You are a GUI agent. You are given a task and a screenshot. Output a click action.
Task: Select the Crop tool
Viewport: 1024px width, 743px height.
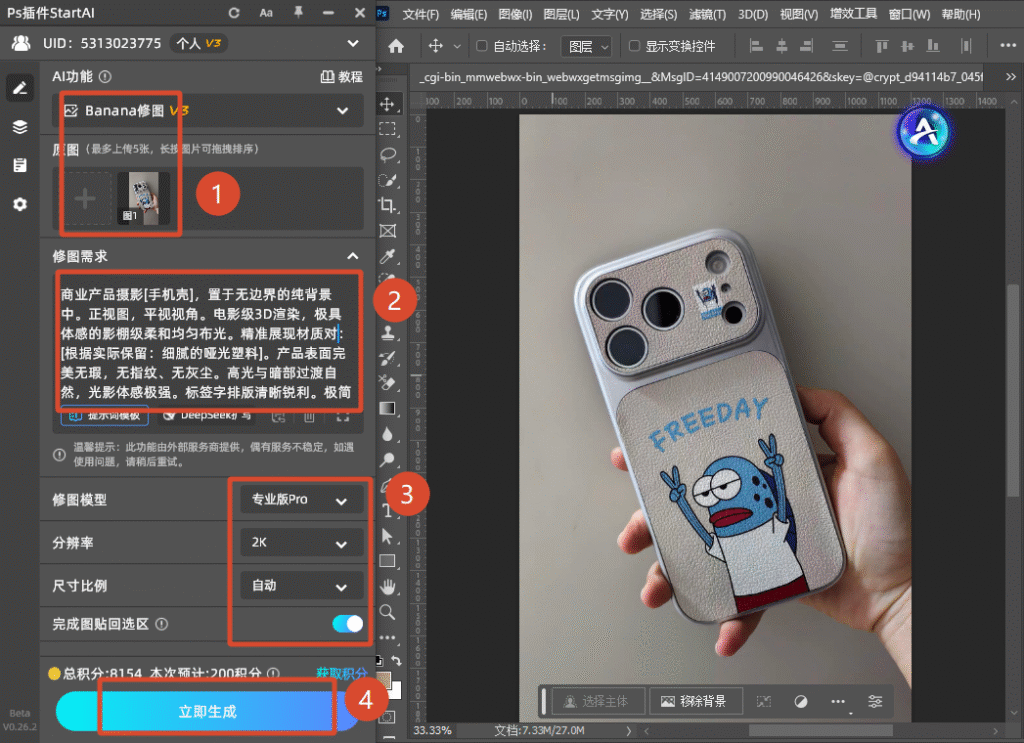click(387, 205)
